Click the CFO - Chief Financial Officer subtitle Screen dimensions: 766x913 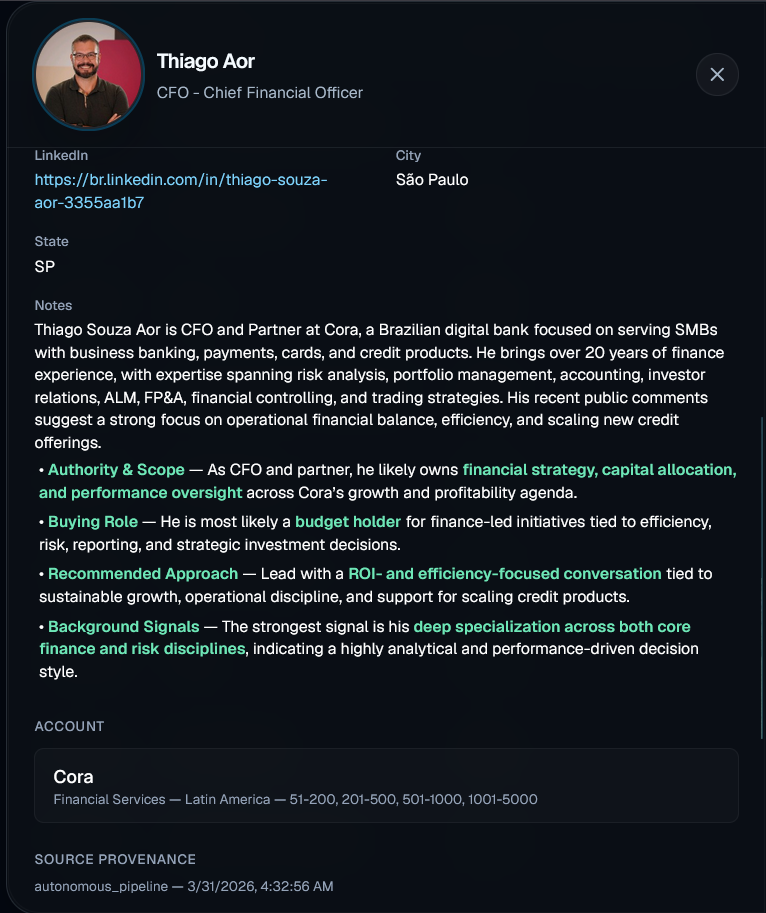tap(259, 92)
